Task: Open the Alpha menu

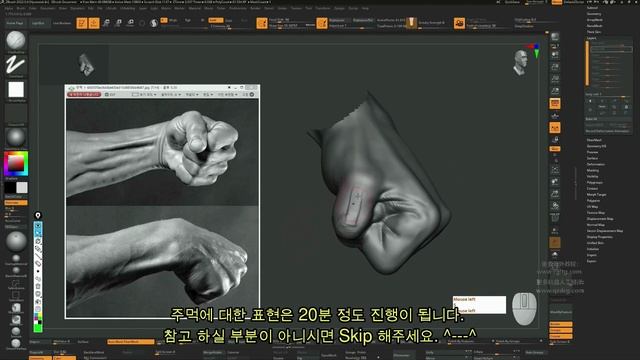Action: [9, 8]
